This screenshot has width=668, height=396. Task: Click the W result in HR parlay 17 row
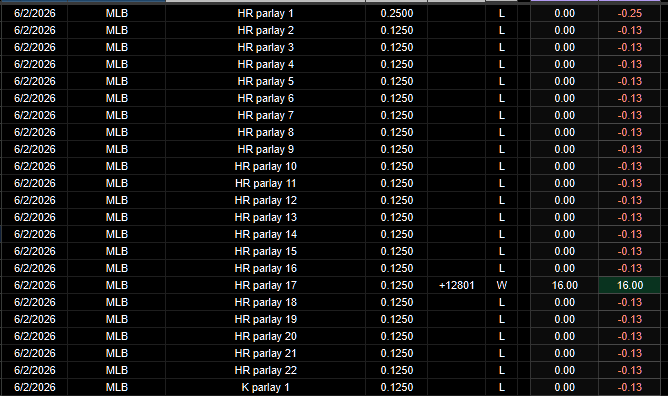(x=501, y=285)
